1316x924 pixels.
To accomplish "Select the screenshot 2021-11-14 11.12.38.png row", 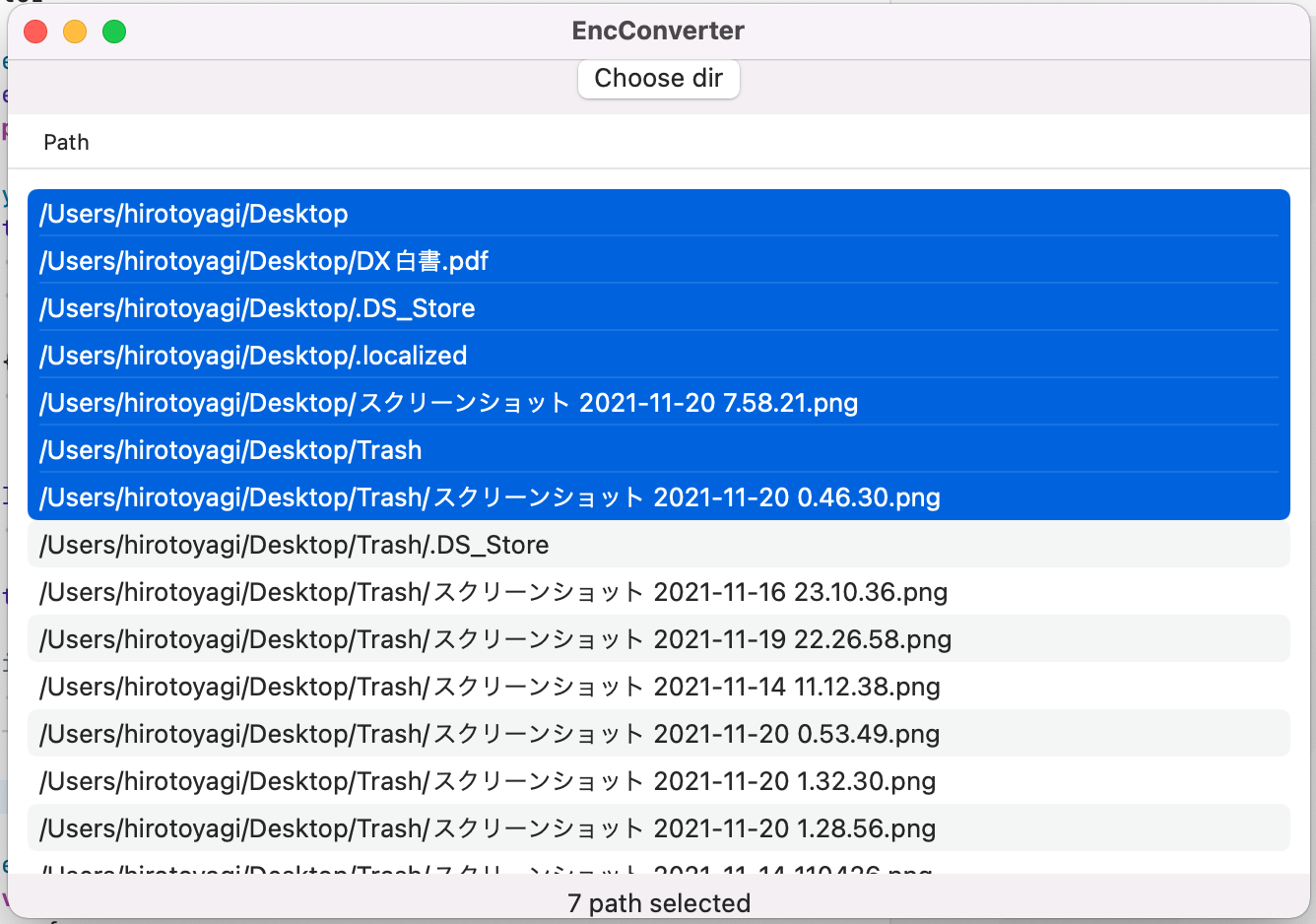I will [490, 687].
